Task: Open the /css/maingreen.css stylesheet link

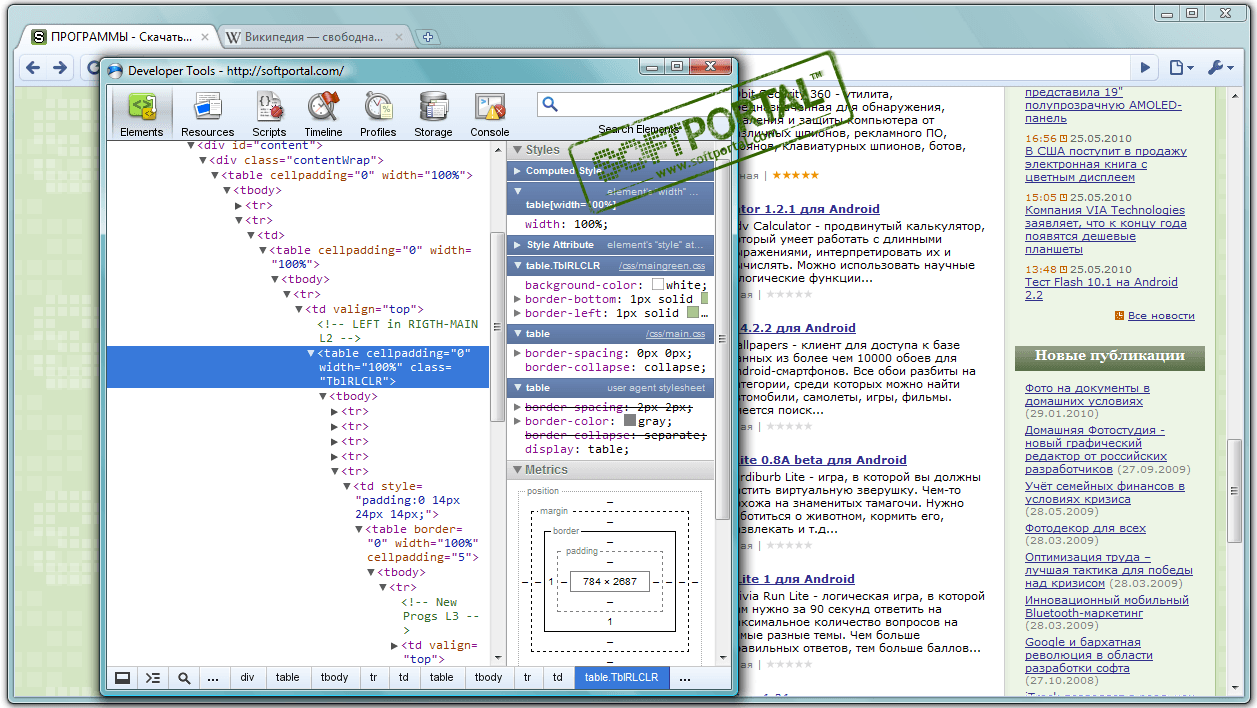Action: point(661,266)
